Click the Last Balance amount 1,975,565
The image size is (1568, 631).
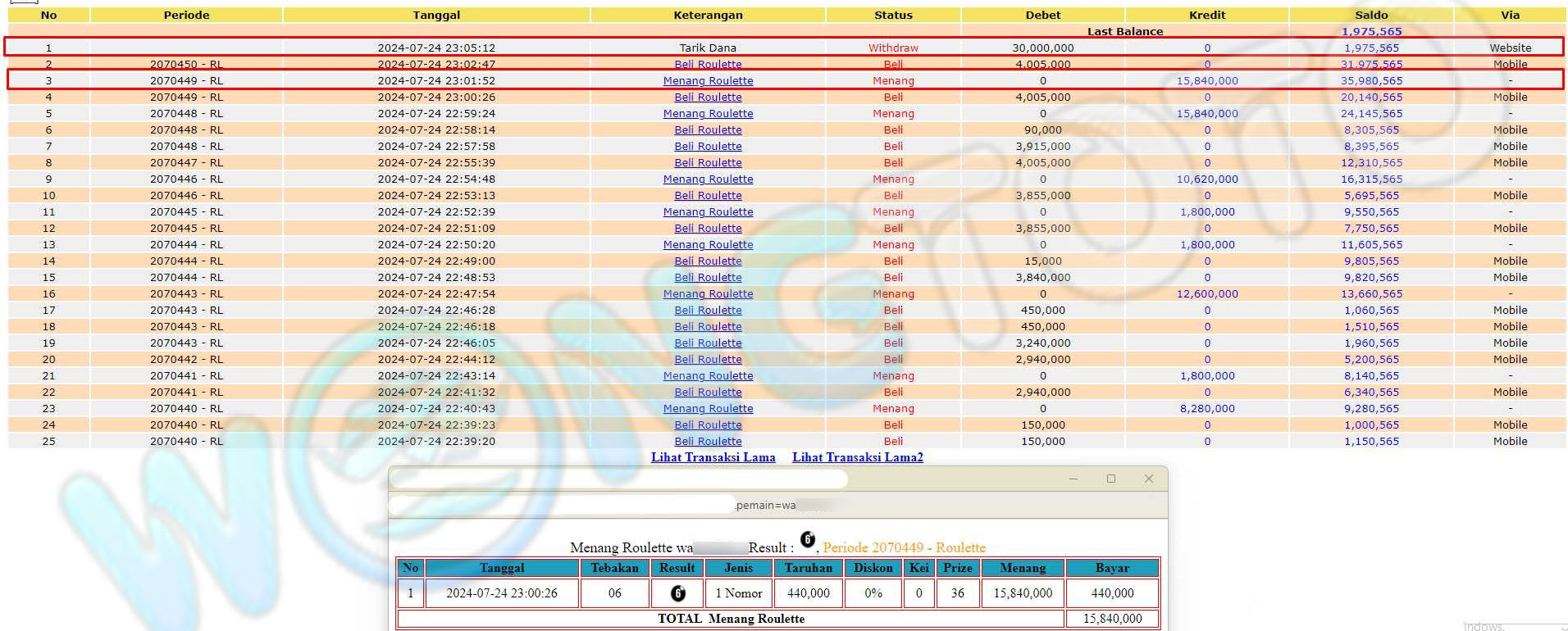tap(1371, 31)
